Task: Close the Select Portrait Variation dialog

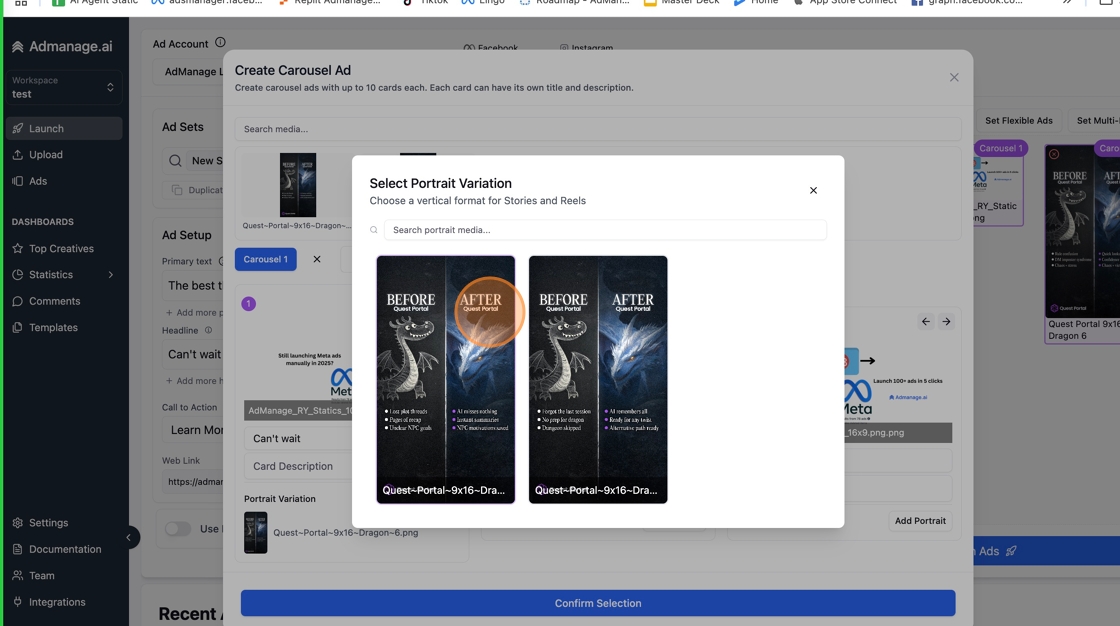Action: 813,190
